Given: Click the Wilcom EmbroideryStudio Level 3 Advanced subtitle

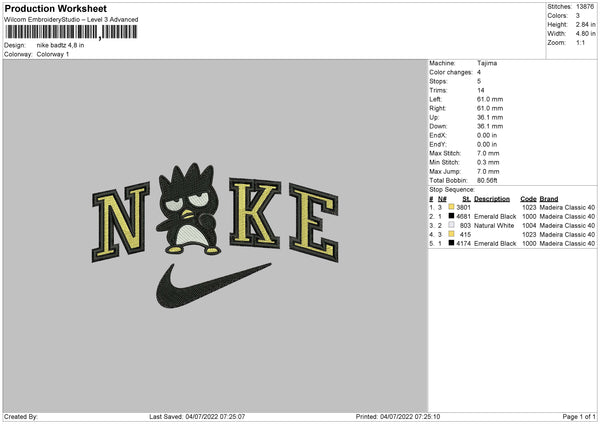Looking at the screenshot, I should tap(71, 20).
